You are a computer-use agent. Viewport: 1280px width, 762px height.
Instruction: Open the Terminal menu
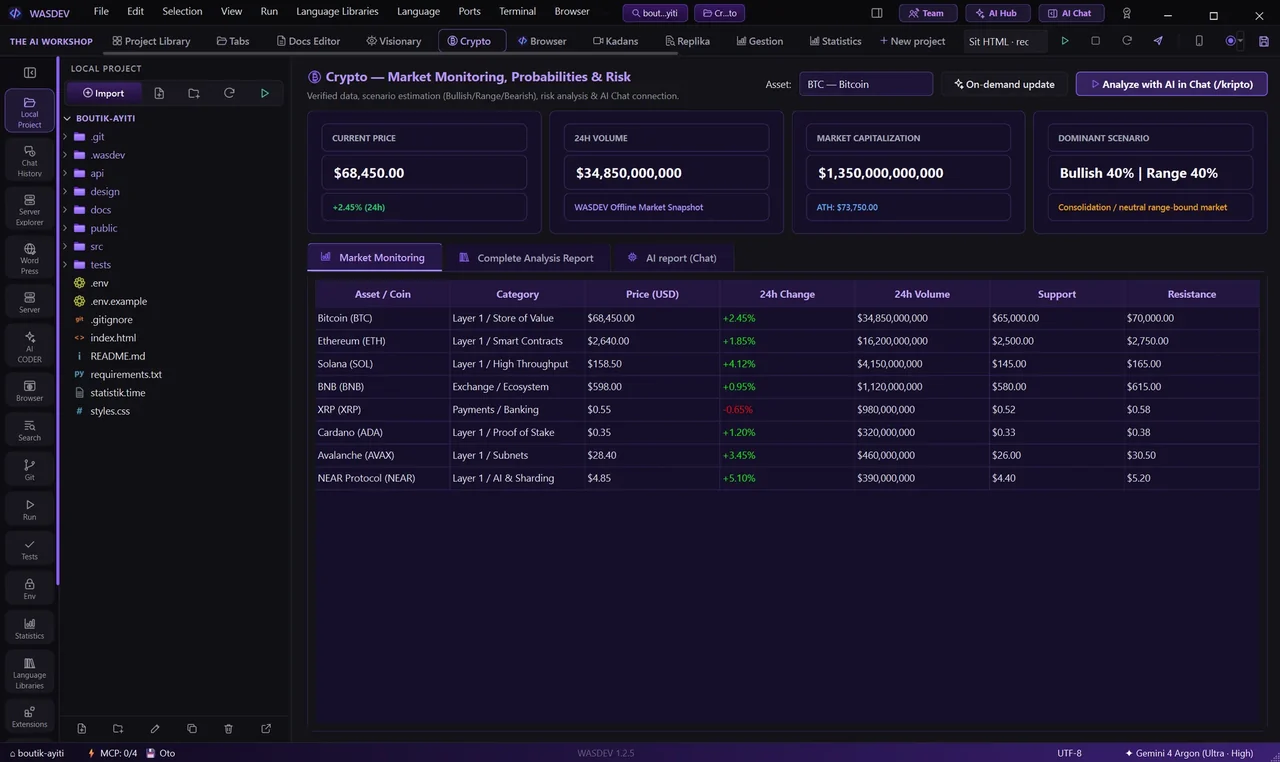[x=518, y=12]
